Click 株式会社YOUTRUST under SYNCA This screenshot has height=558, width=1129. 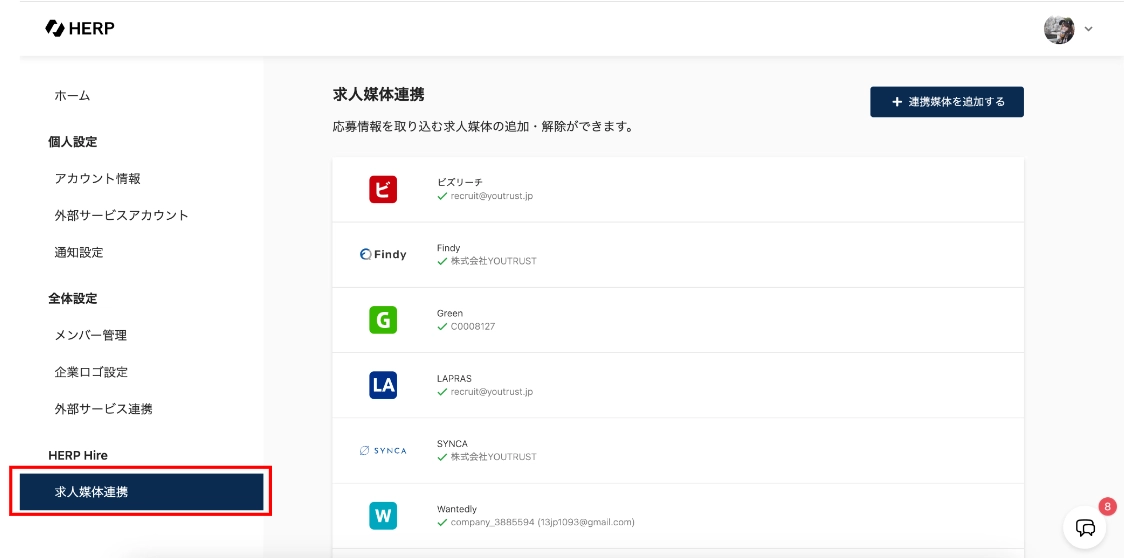(x=494, y=456)
